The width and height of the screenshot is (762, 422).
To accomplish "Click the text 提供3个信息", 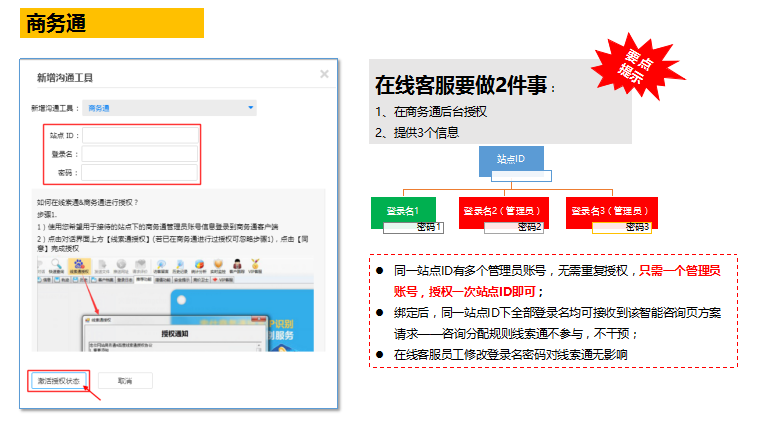I will 426,132.
